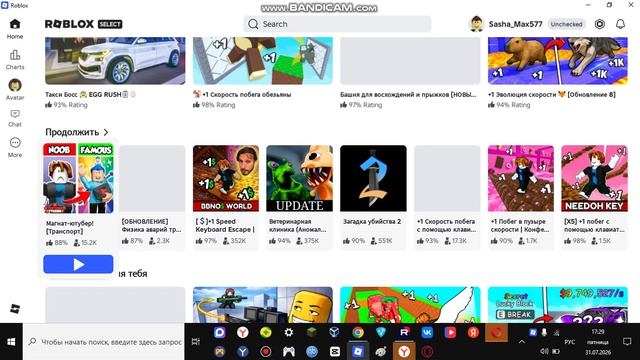Open the Загадка убийства 2 thumbnail

coord(373,178)
